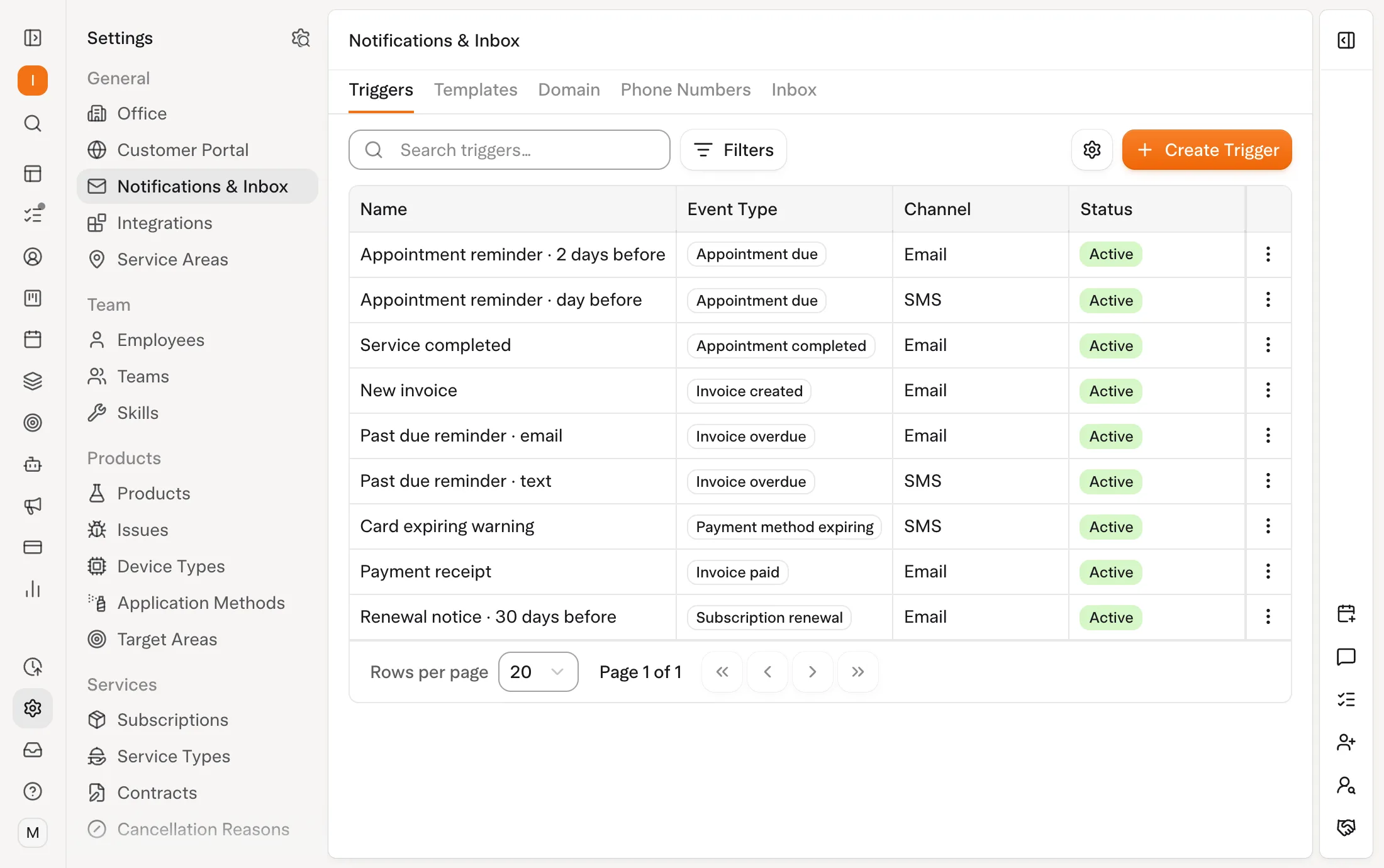Open the megaphone marketing icon

tap(33, 506)
